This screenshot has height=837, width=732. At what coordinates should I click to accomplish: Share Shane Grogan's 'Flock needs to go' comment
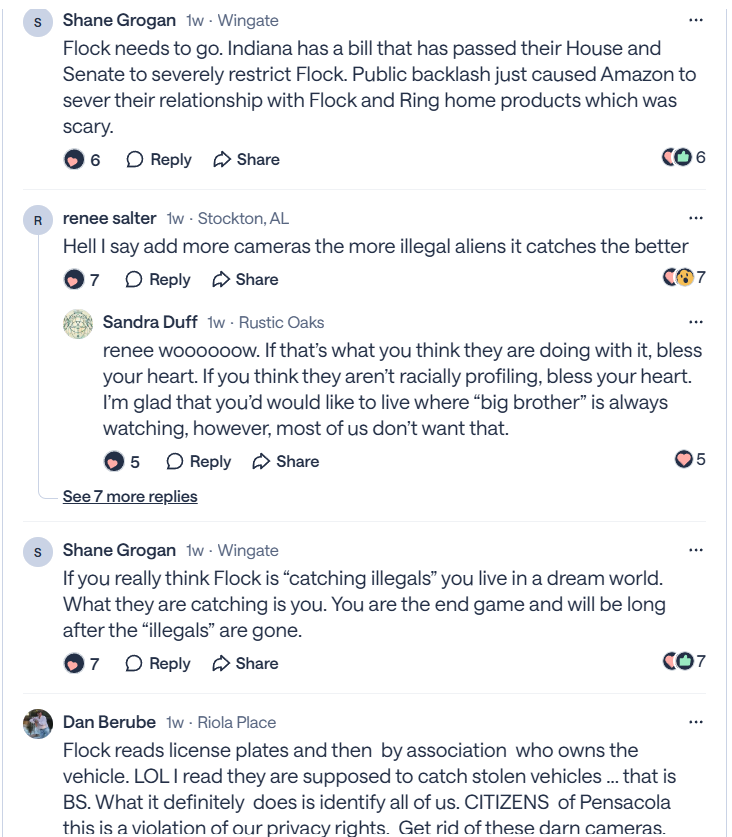(246, 160)
